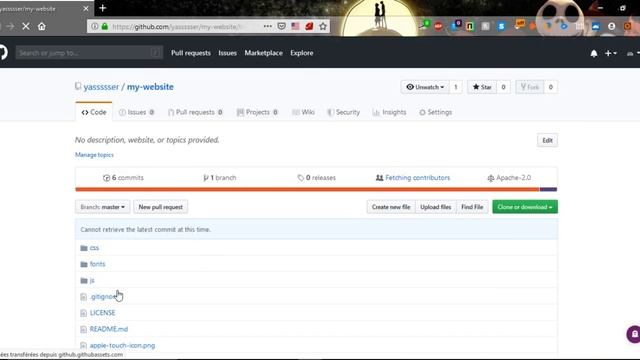Open the plus create-new dropdown

tap(611, 53)
